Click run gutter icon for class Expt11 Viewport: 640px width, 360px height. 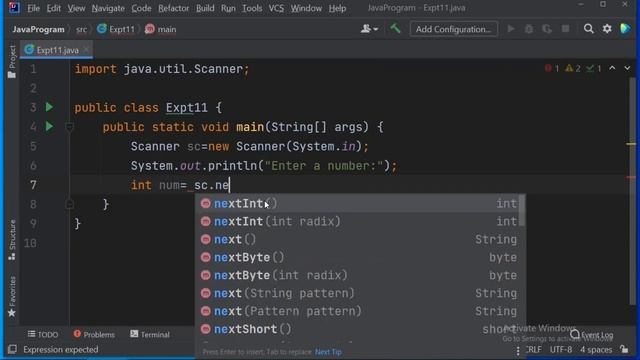click(49, 107)
